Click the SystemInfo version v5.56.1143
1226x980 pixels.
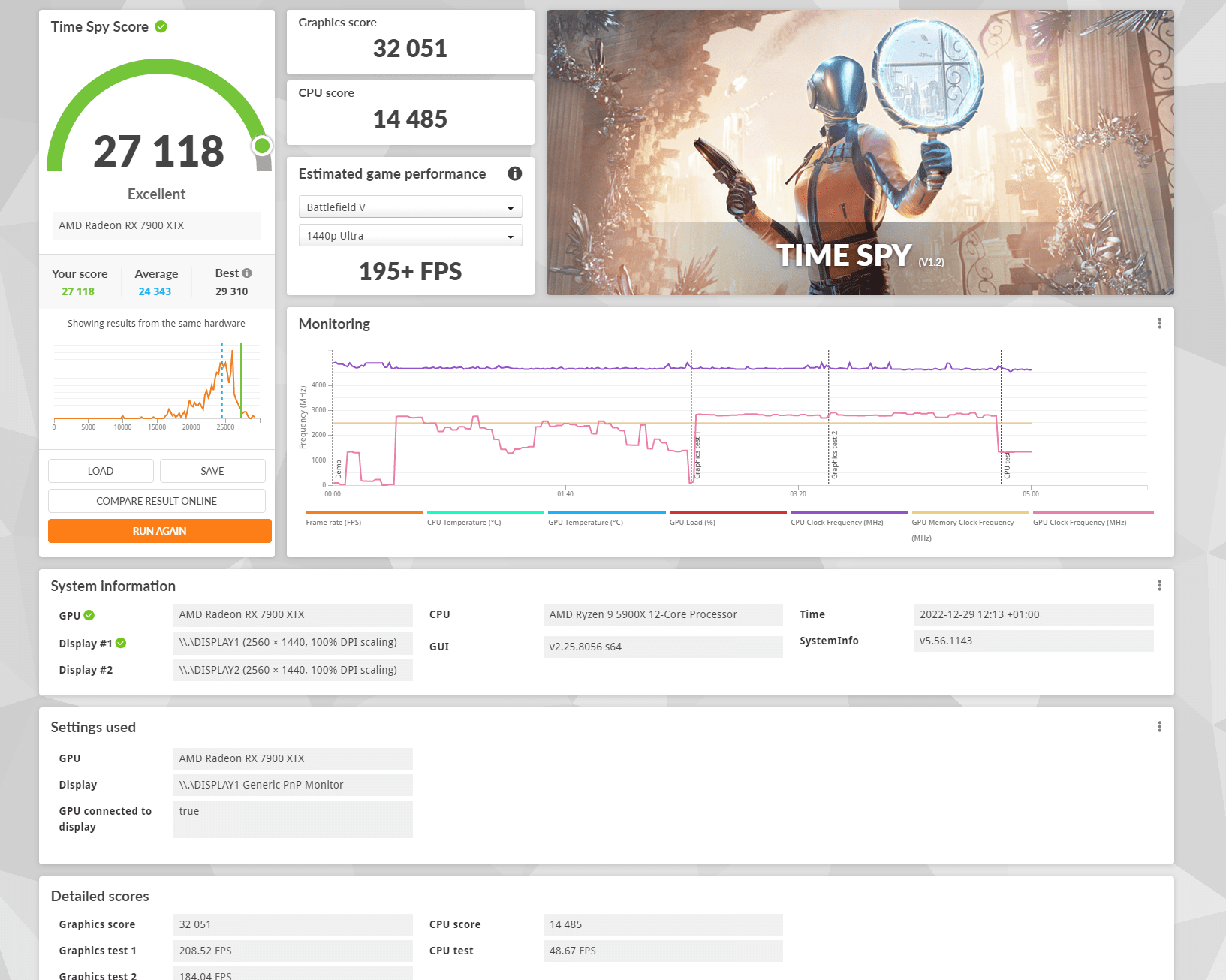click(1033, 641)
